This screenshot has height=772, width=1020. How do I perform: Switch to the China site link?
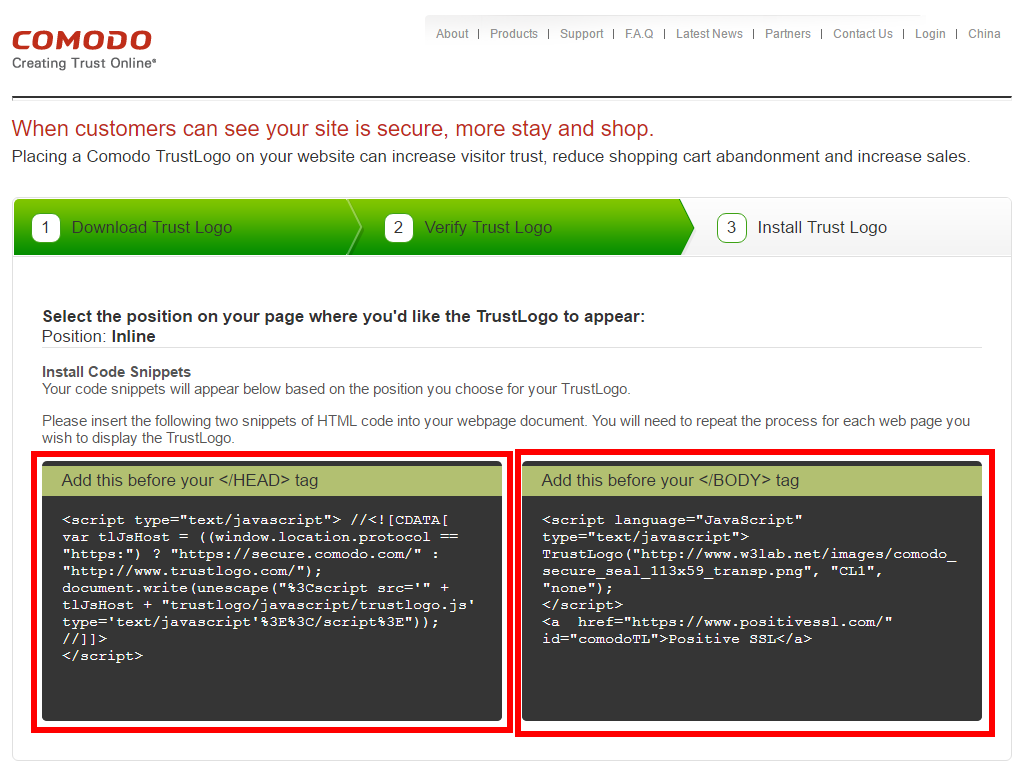click(984, 34)
